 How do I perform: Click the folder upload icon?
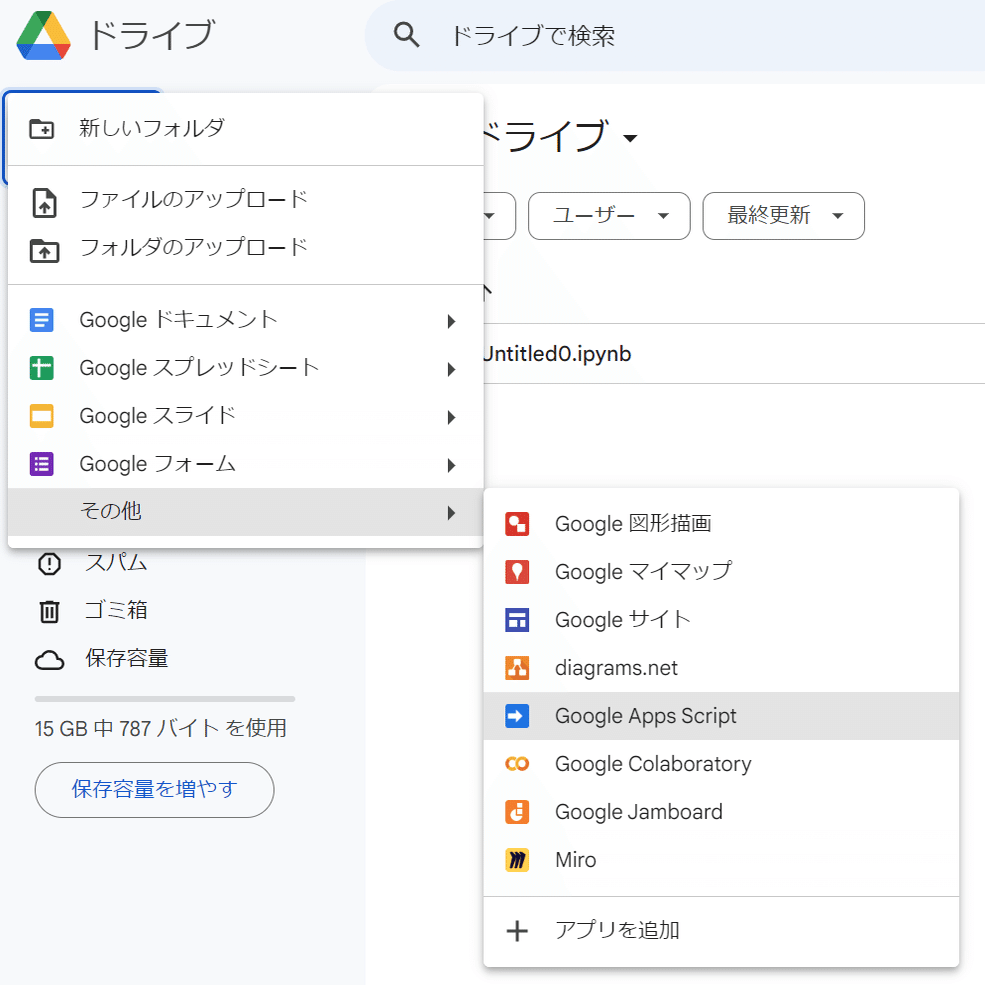(44, 250)
